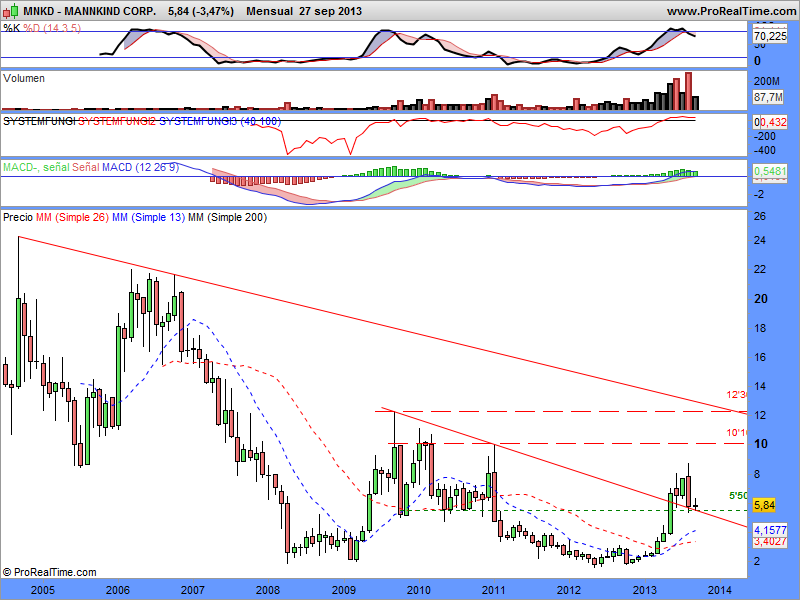Image resolution: width=800 pixels, height=600 pixels.
Task: Select the blue SYSTEMFUNGI3 (40 100) label
Action: tap(220, 121)
